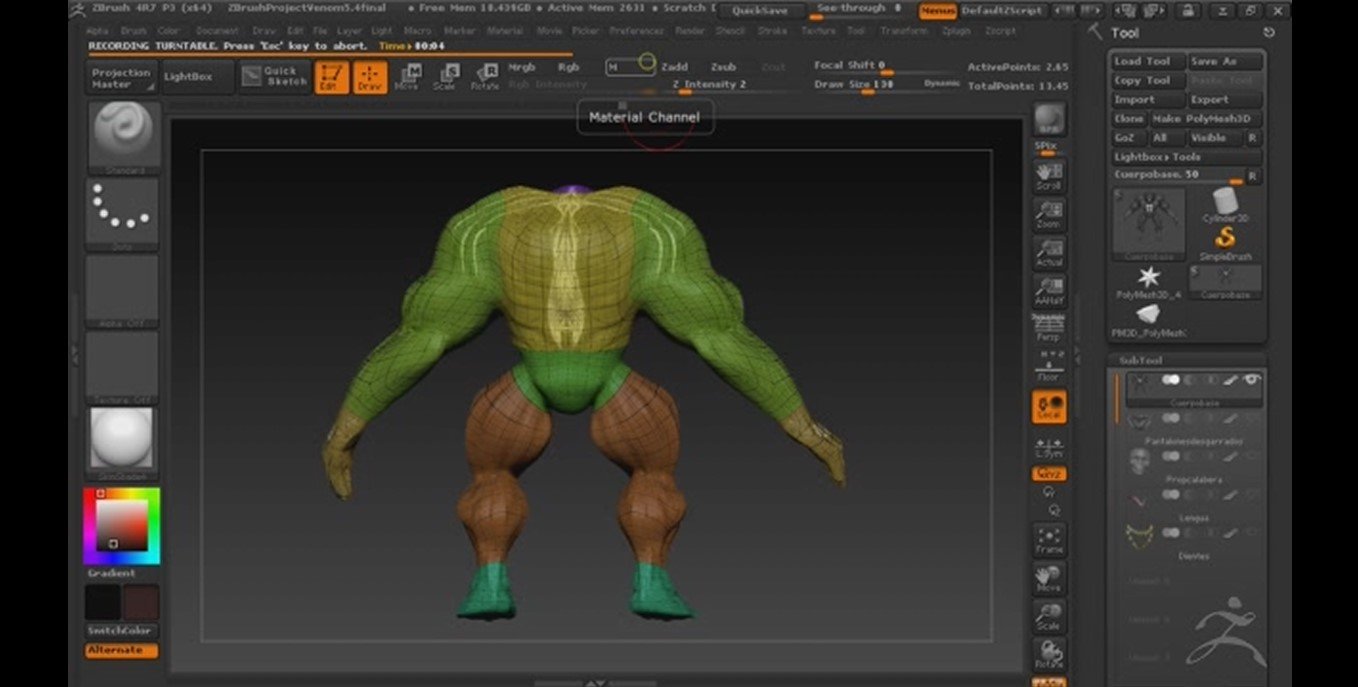Toggle L.Sym local symmetry
The height and width of the screenshot is (687, 1358).
[1048, 447]
